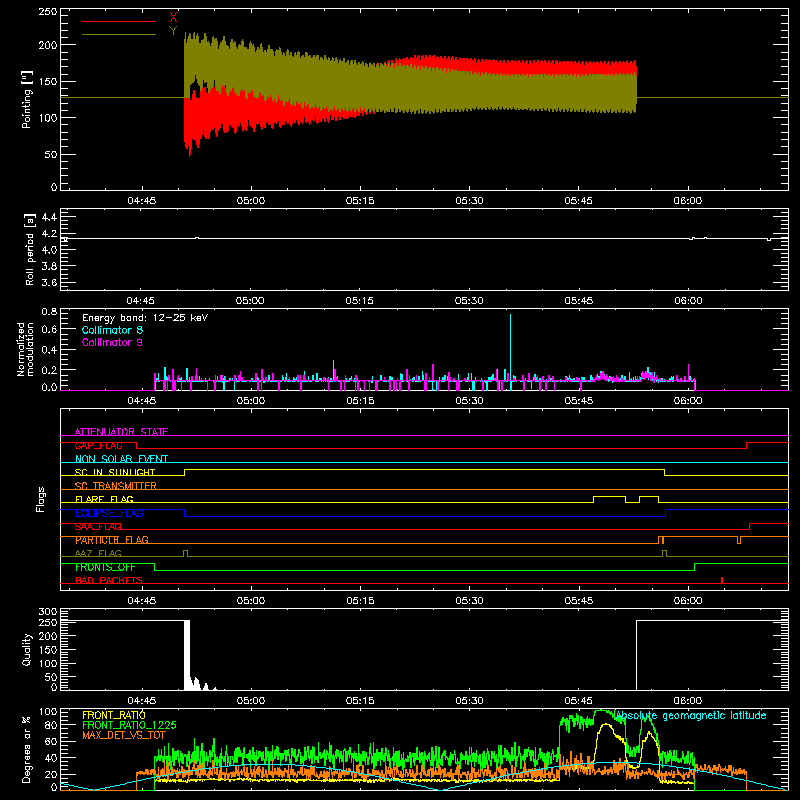This screenshot has width=800, height=800.
Task: Click the FRONT_RATIO legend text
Action: tap(114, 715)
